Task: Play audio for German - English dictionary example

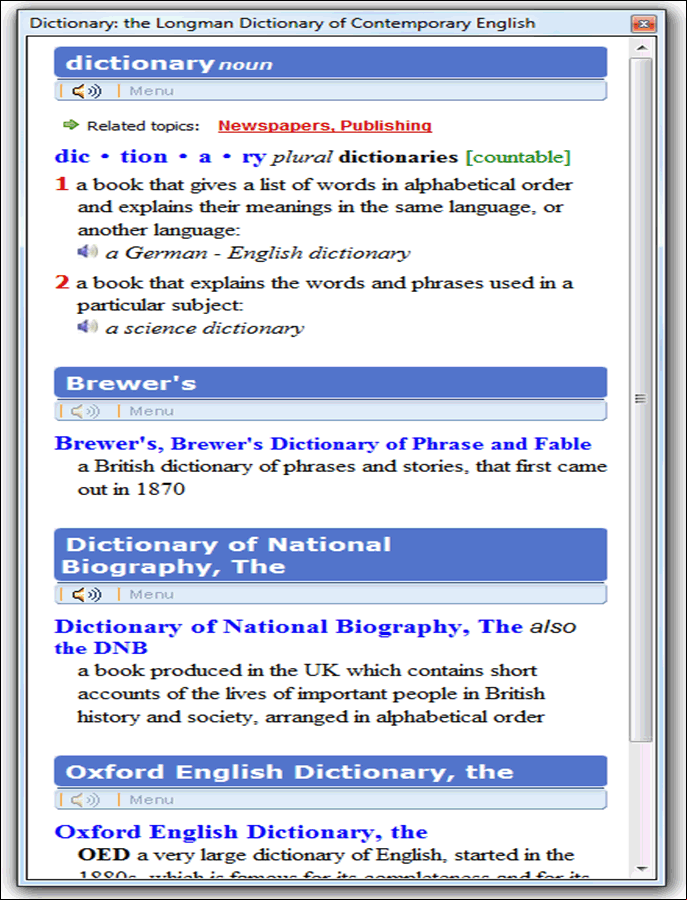Action: point(87,251)
